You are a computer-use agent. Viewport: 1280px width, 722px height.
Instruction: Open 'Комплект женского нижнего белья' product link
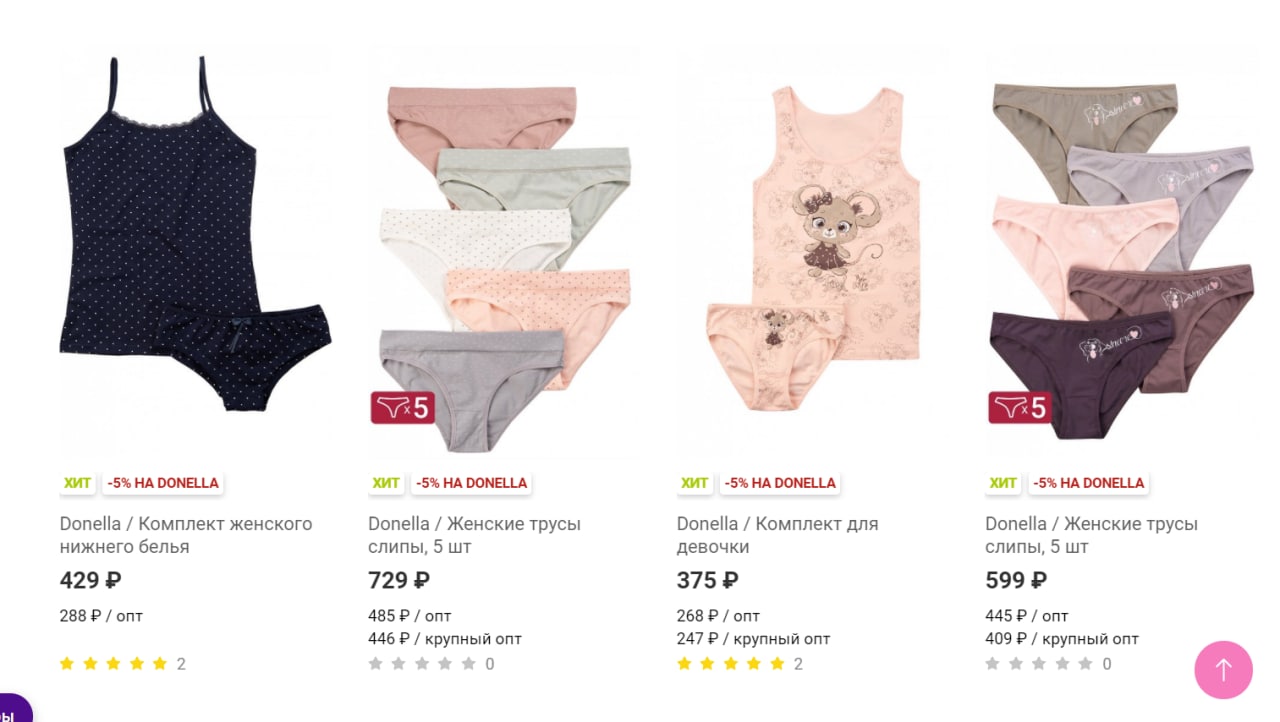[x=186, y=535]
